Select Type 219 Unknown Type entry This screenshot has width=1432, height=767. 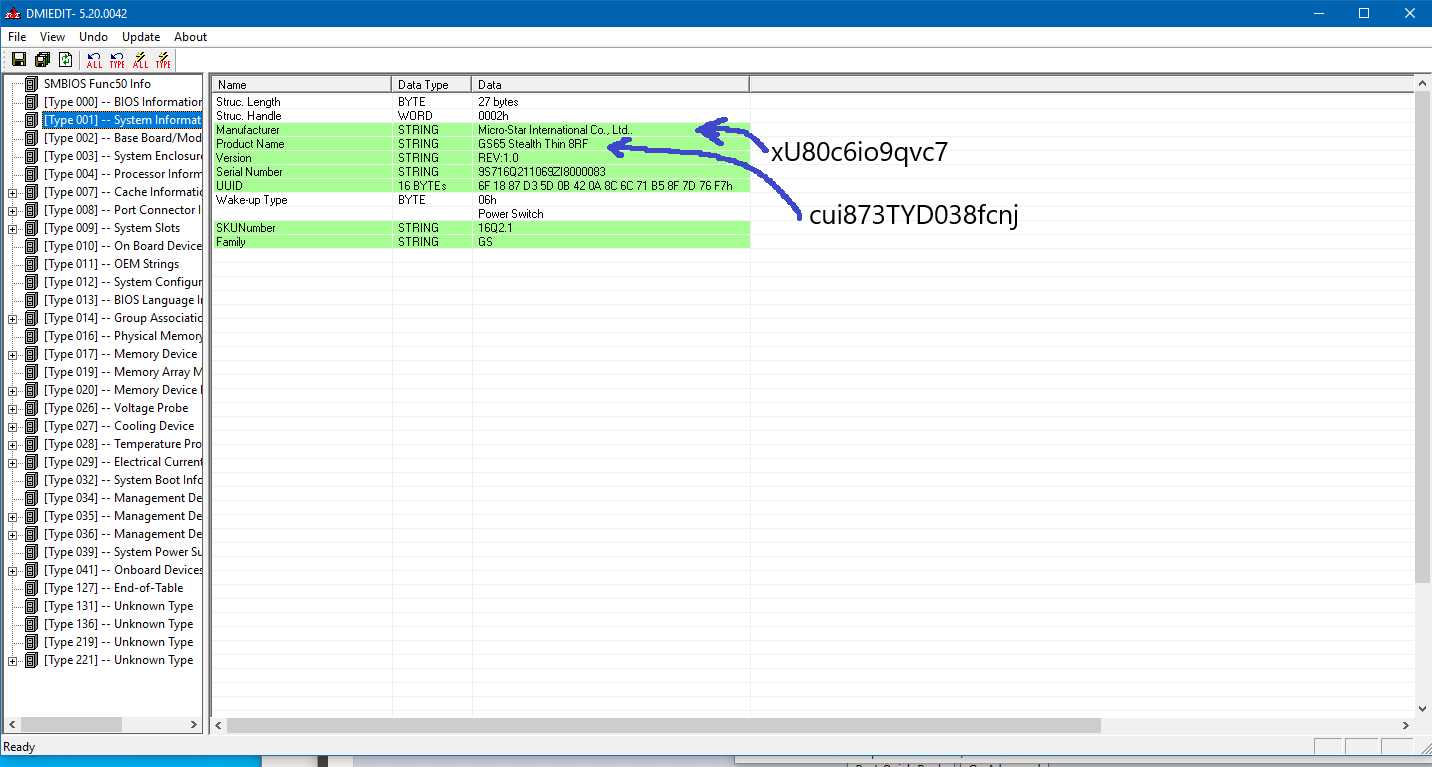118,642
